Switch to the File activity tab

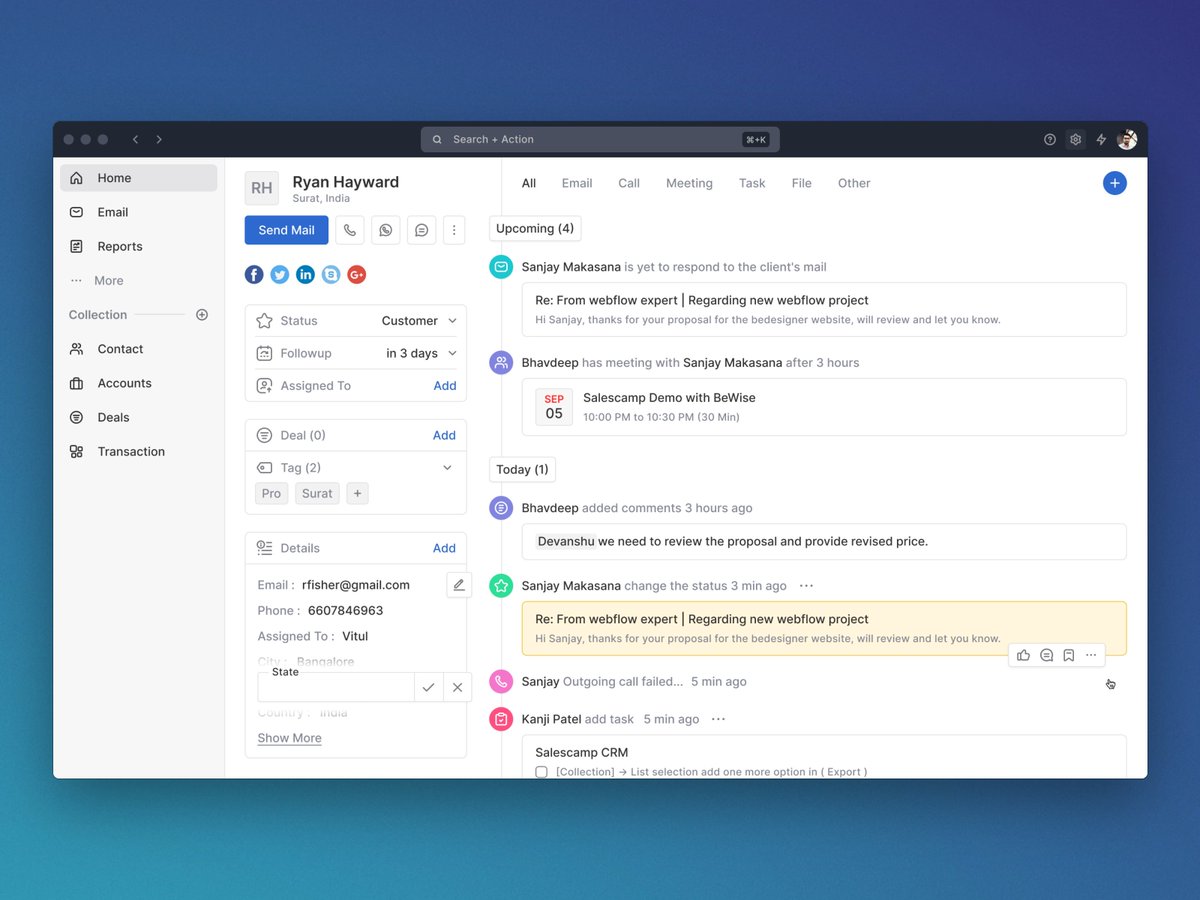(801, 183)
